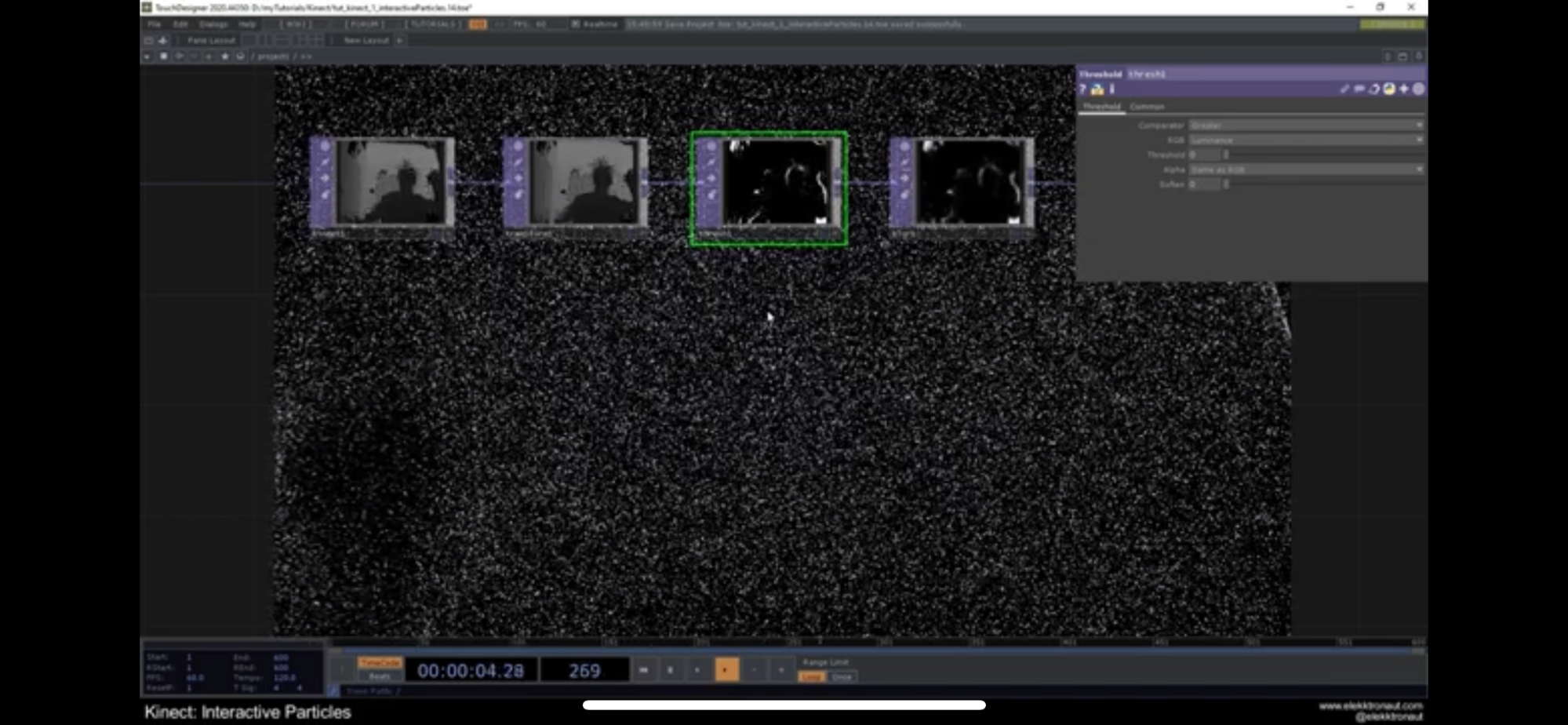Open the File menu
The height and width of the screenshot is (725, 1568).
click(x=155, y=24)
